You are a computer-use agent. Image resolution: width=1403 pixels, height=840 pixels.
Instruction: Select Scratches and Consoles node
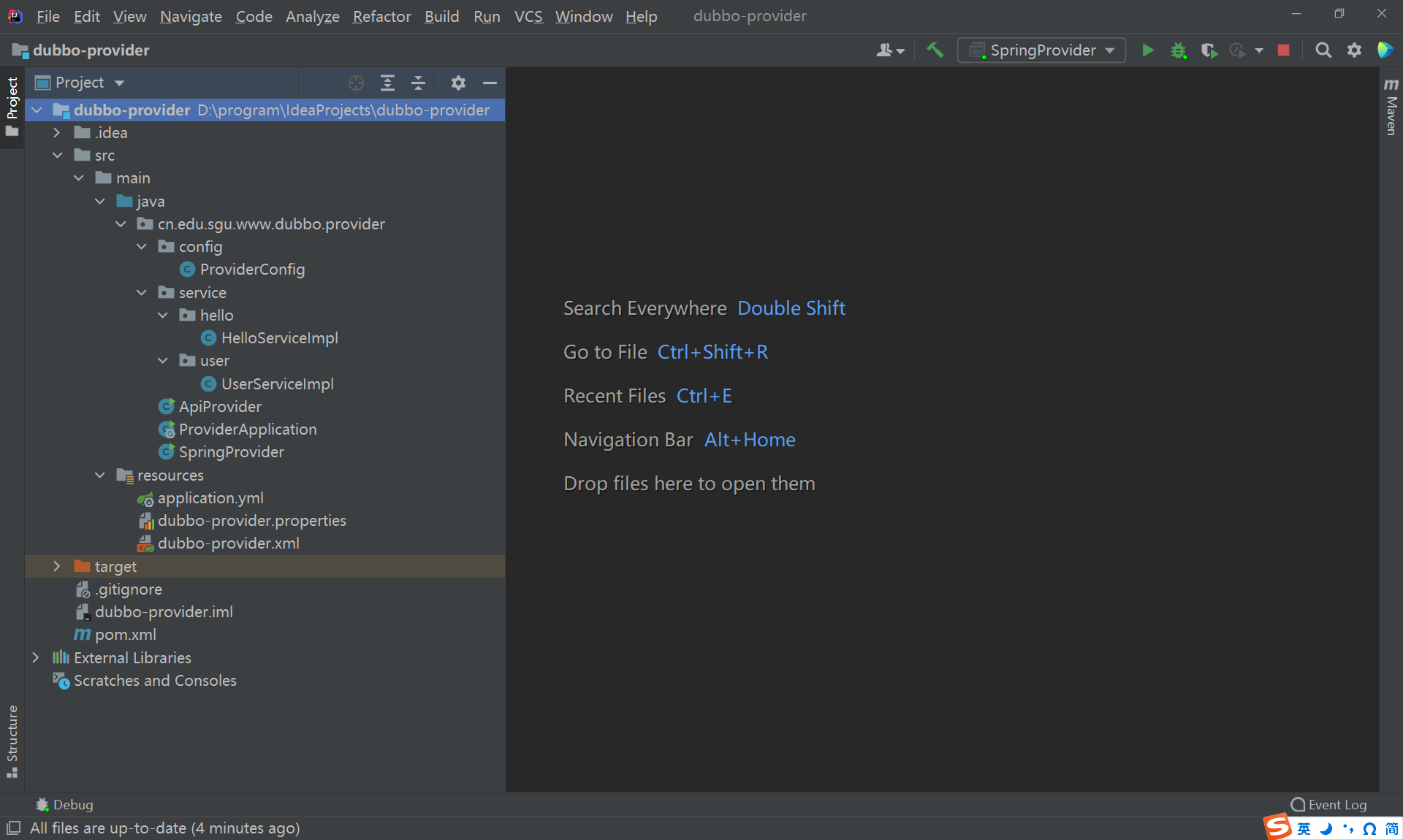coord(155,681)
